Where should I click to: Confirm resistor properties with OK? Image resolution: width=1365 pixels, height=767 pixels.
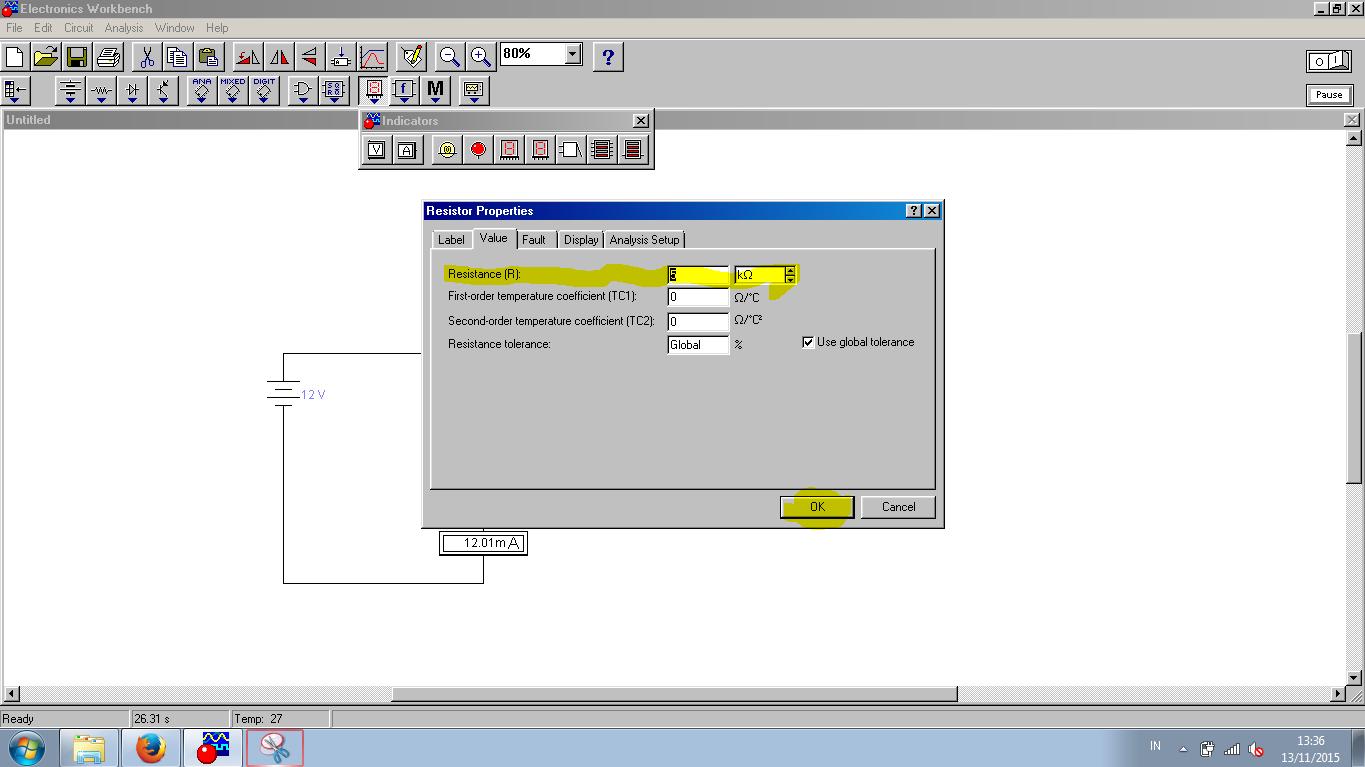(x=817, y=507)
